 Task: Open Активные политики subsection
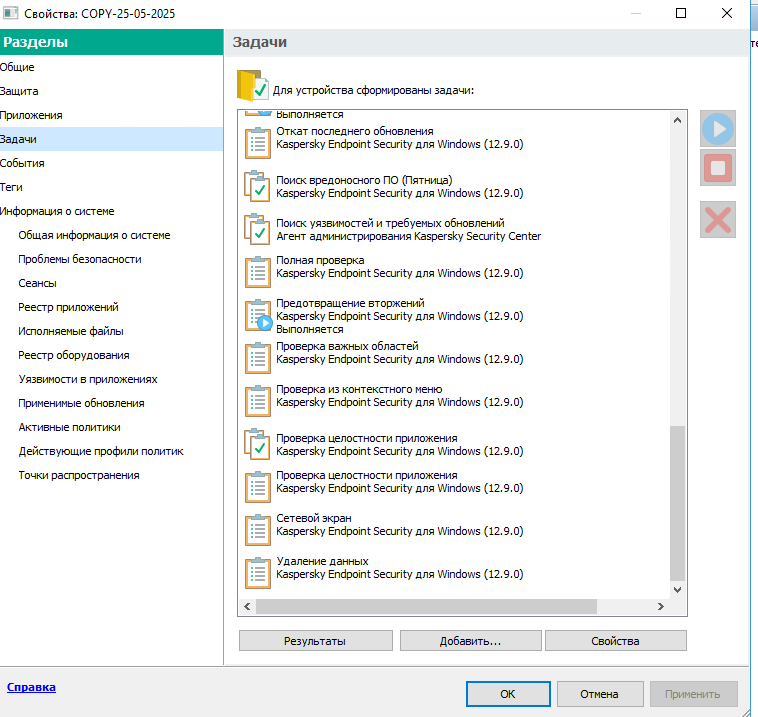69,427
